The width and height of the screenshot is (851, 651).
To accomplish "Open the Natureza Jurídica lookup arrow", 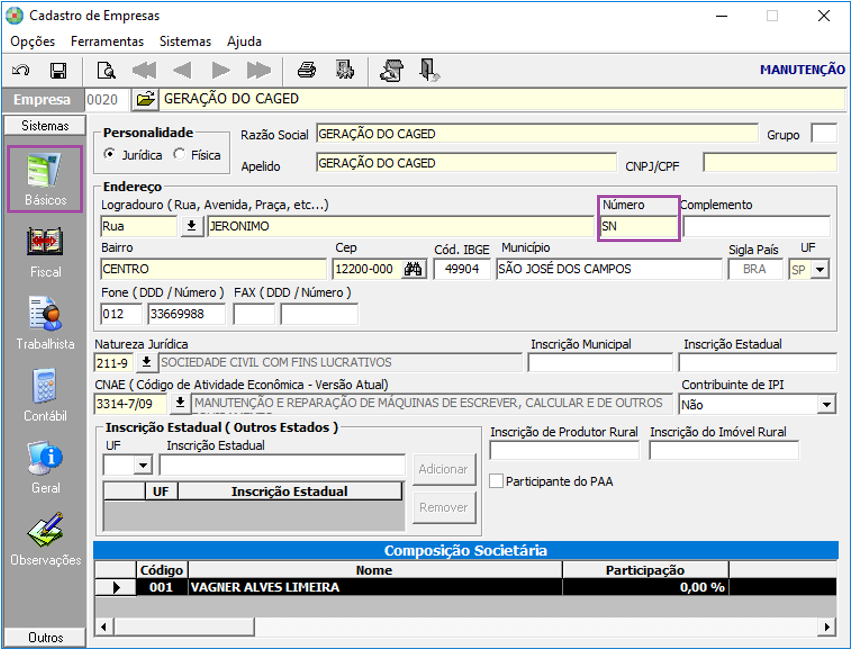I will (x=147, y=362).
